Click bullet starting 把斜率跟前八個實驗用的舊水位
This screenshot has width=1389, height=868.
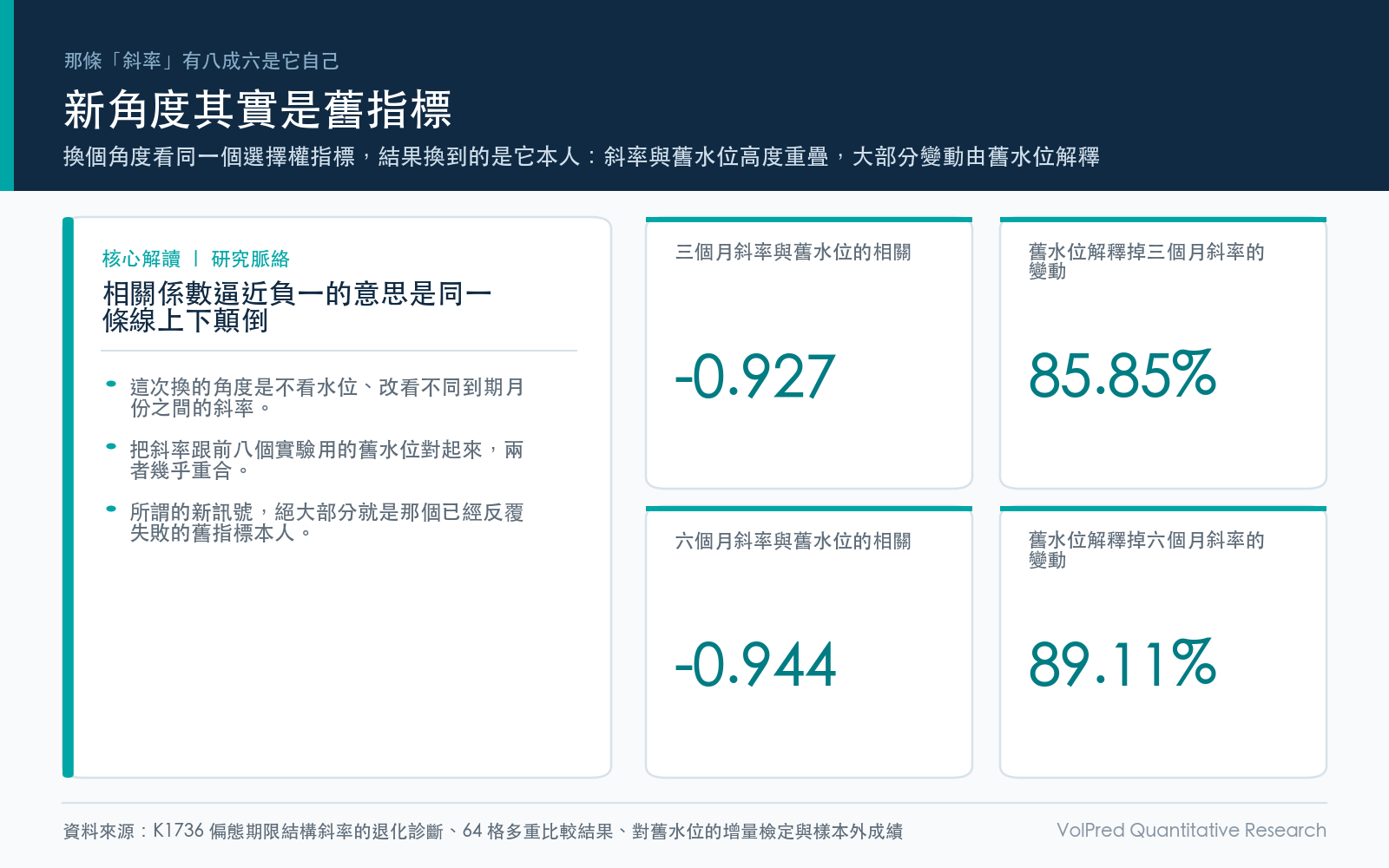(327, 460)
